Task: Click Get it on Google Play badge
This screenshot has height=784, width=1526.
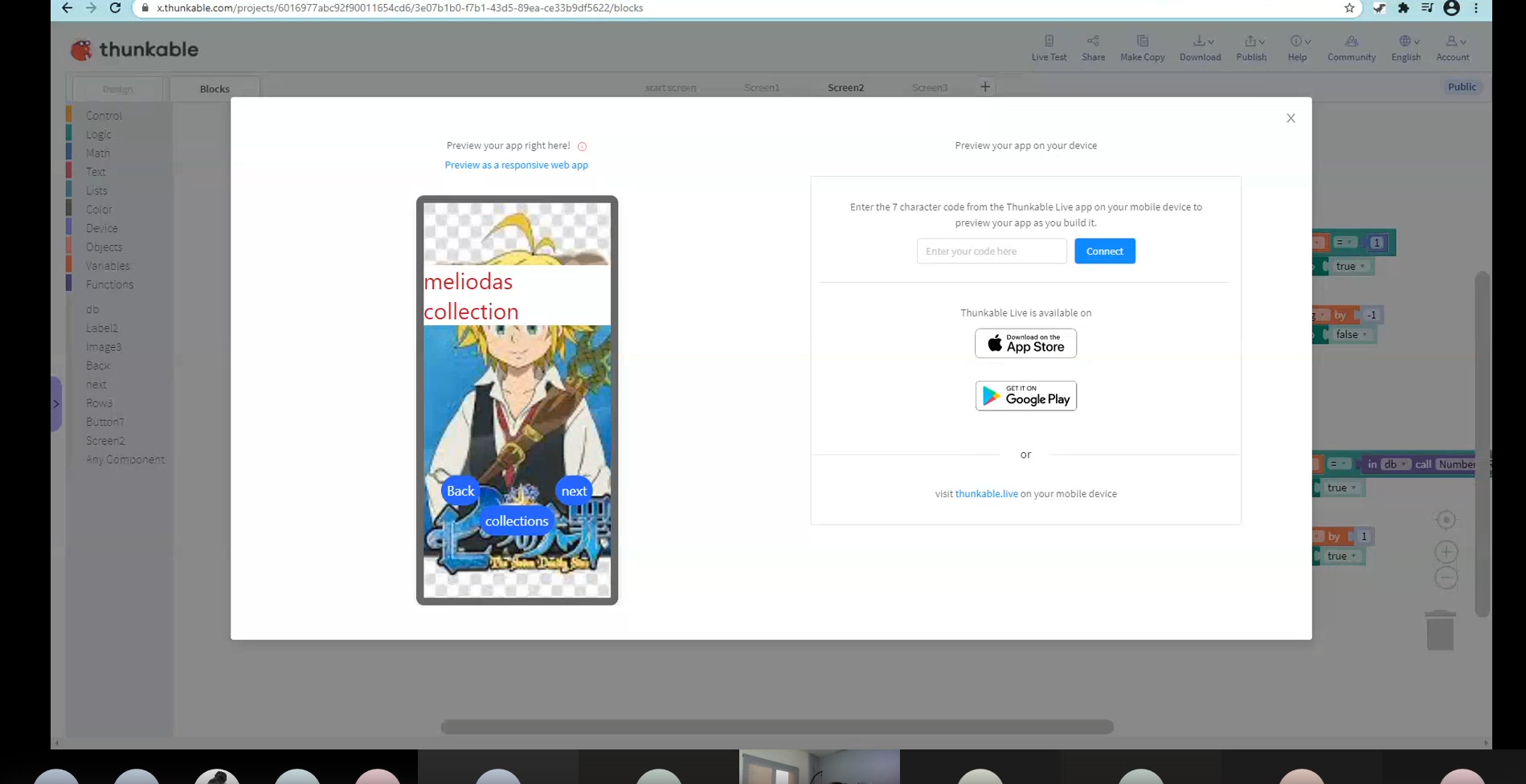Action: (1026, 396)
